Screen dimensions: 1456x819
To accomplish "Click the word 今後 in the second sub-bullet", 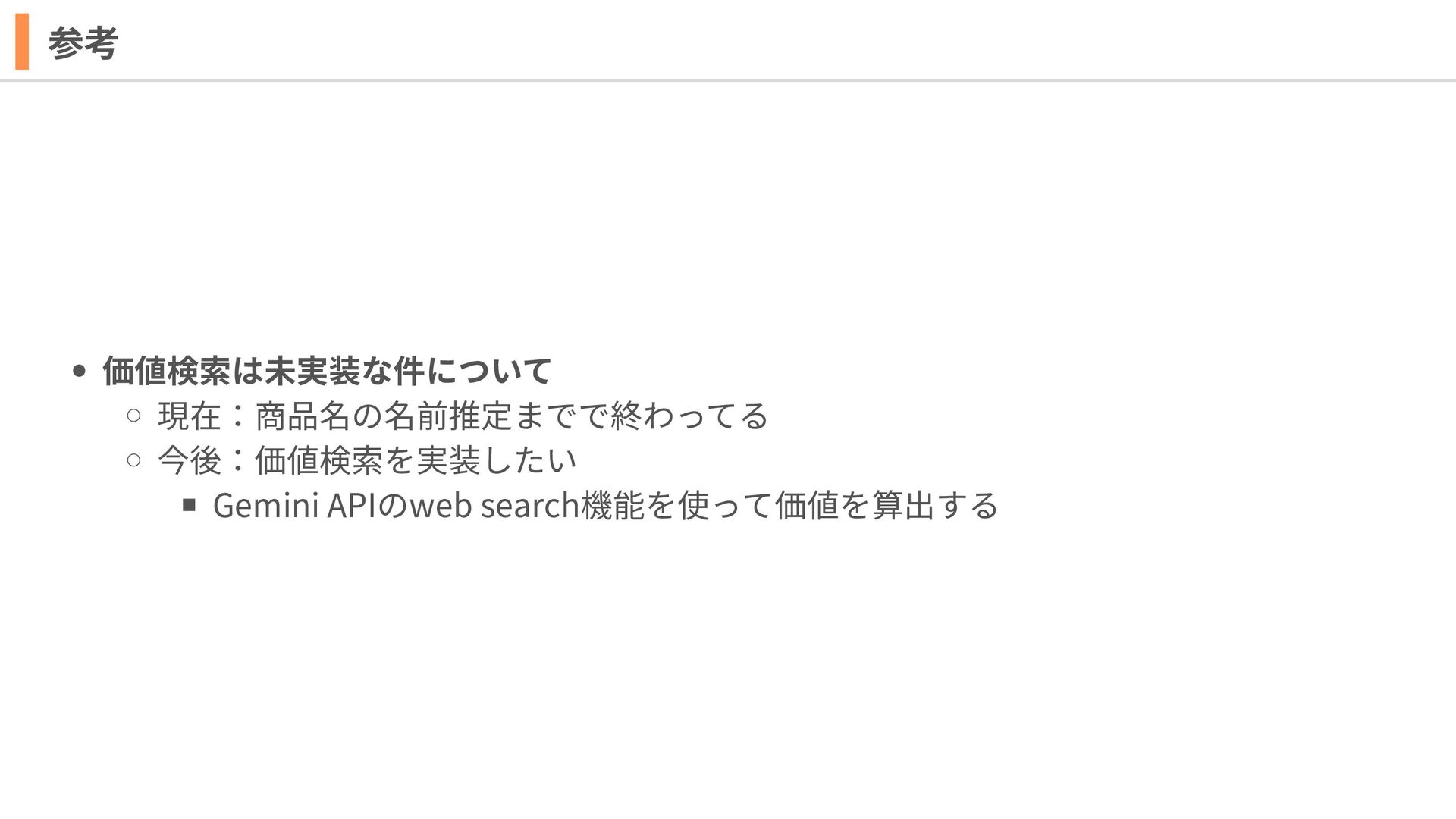I will (190, 460).
